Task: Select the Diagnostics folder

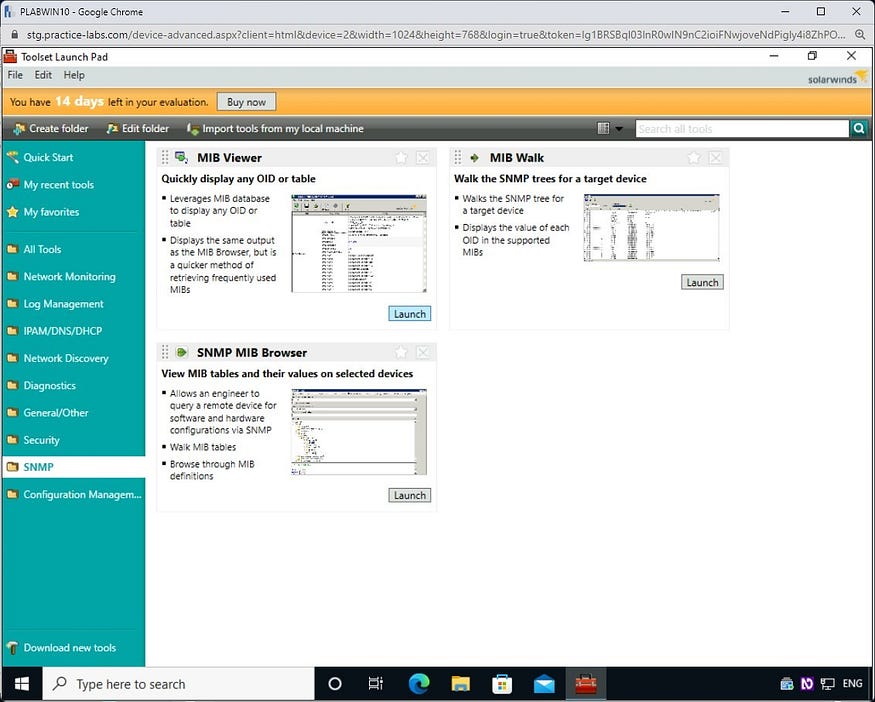Action: click(x=49, y=386)
